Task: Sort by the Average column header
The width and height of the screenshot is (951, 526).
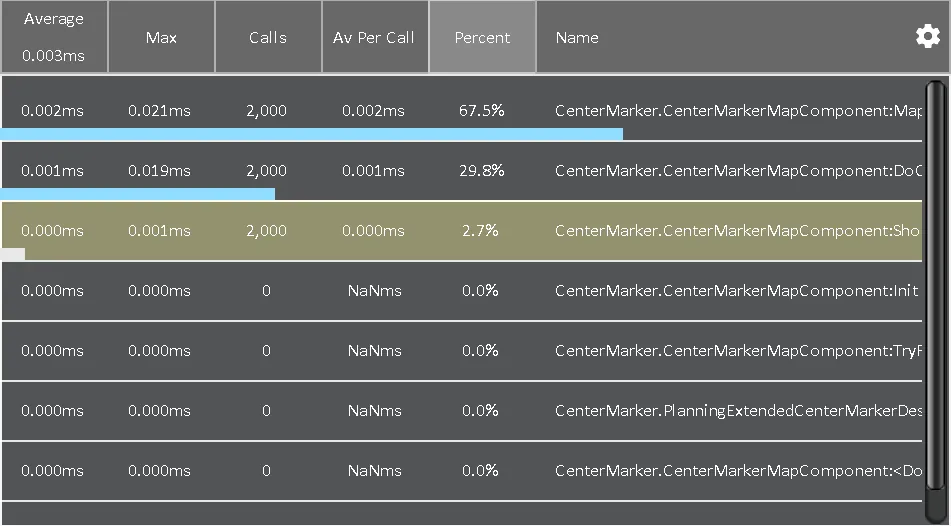Action: tap(54, 37)
